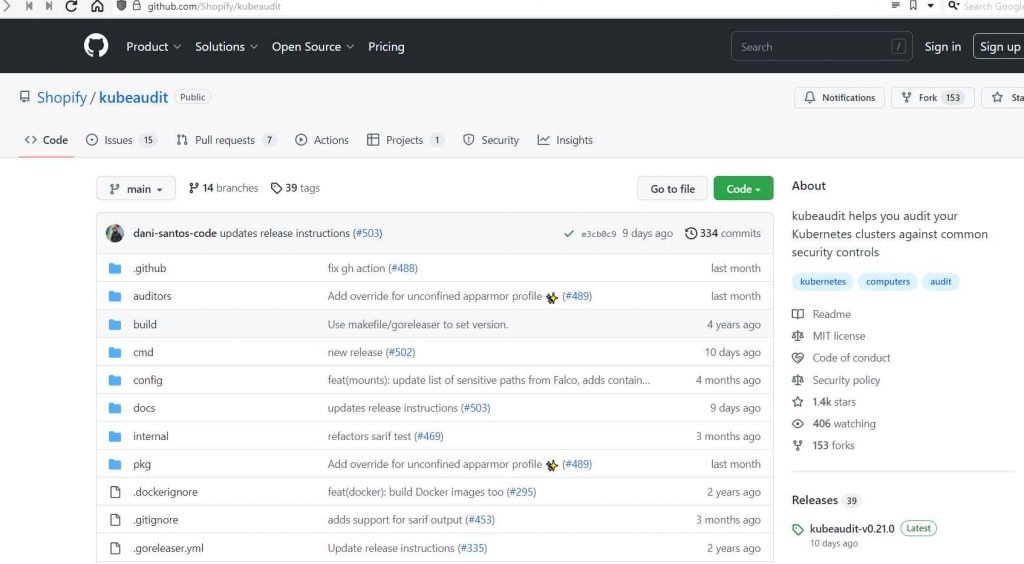The height and width of the screenshot is (564, 1024).
Task: Reload the page with browser refresh icon
Action: tap(71, 7)
